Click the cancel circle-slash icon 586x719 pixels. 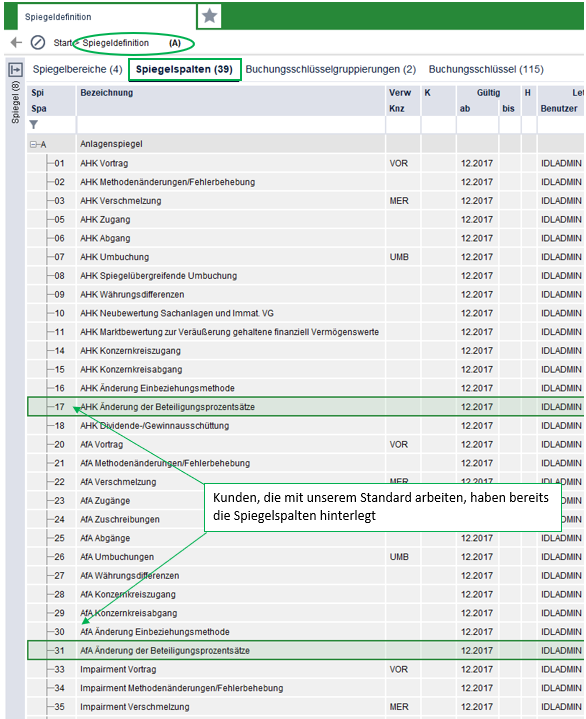point(38,43)
